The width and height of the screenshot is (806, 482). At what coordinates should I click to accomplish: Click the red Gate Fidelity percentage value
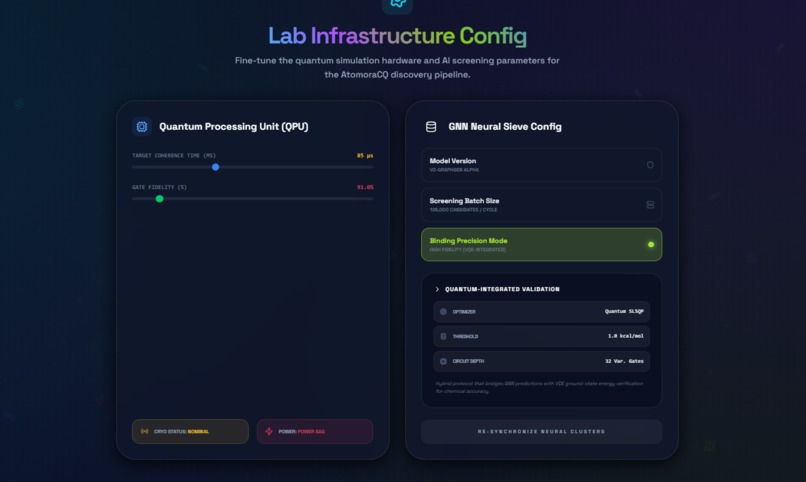[x=365, y=187]
